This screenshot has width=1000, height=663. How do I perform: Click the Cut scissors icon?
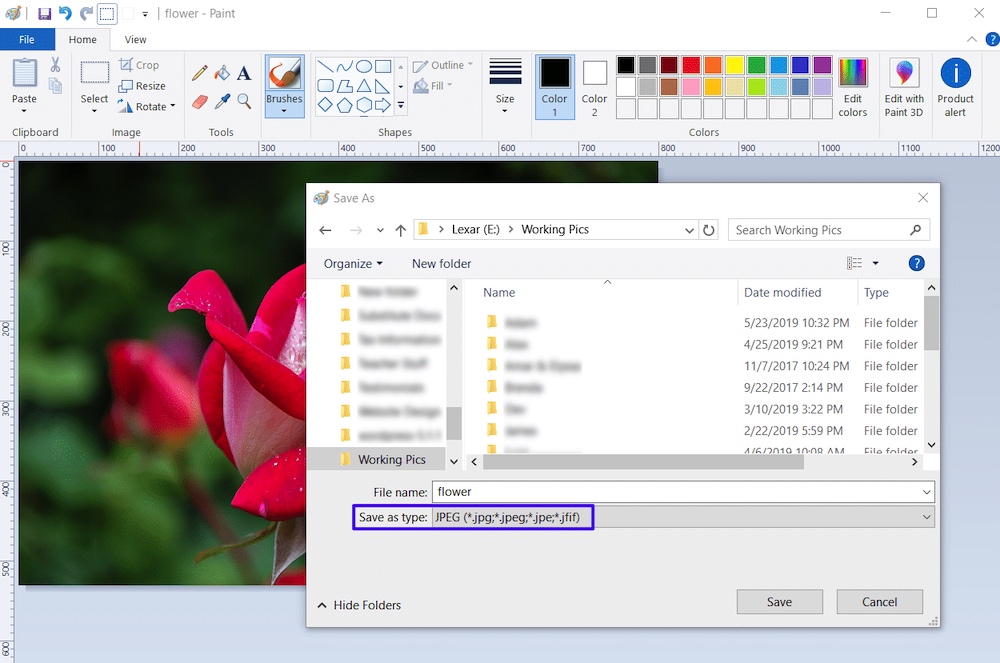point(55,64)
